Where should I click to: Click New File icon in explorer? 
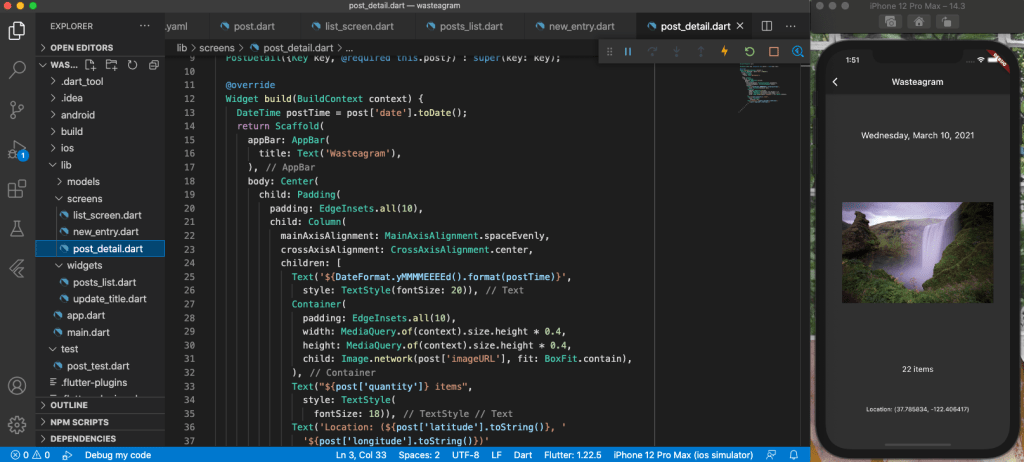coord(91,65)
